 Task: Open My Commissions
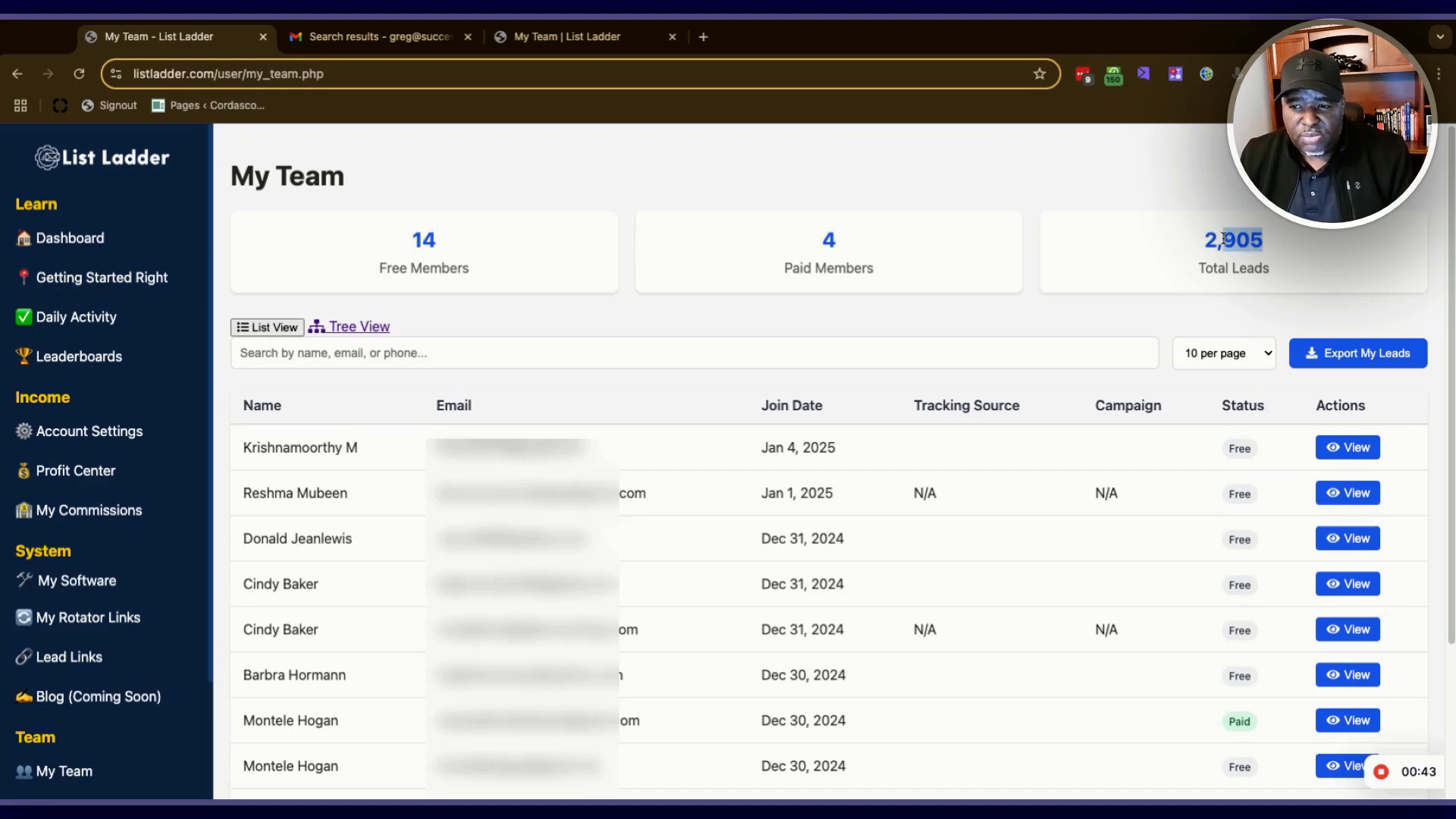(79, 510)
